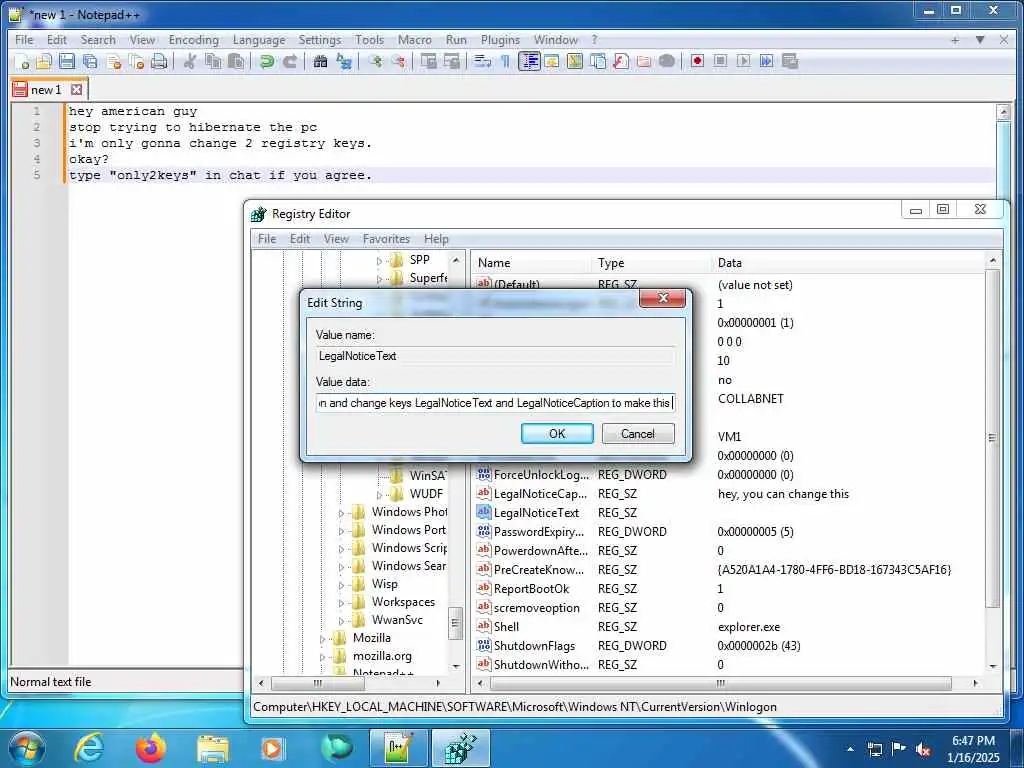Select the scremoveoption registry value
The image size is (1024, 768).
[x=536, y=608]
